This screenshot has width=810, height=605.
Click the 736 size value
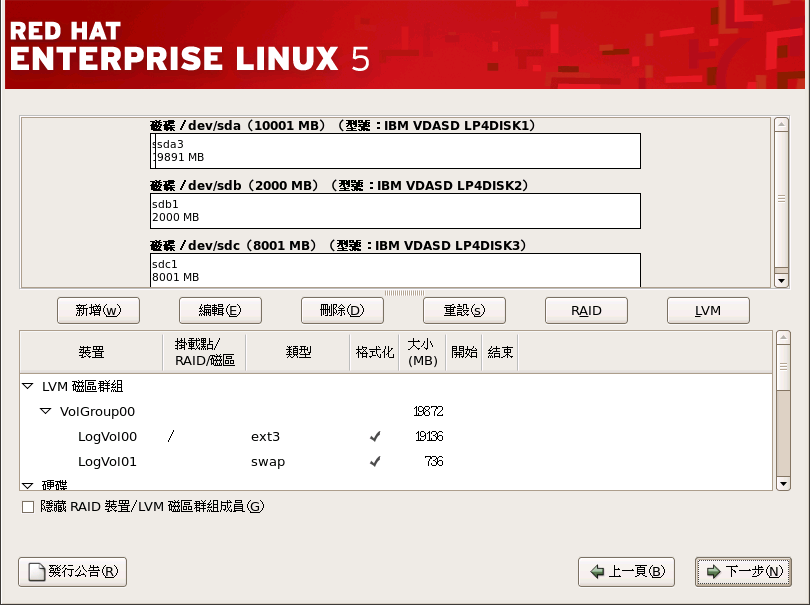434,461
